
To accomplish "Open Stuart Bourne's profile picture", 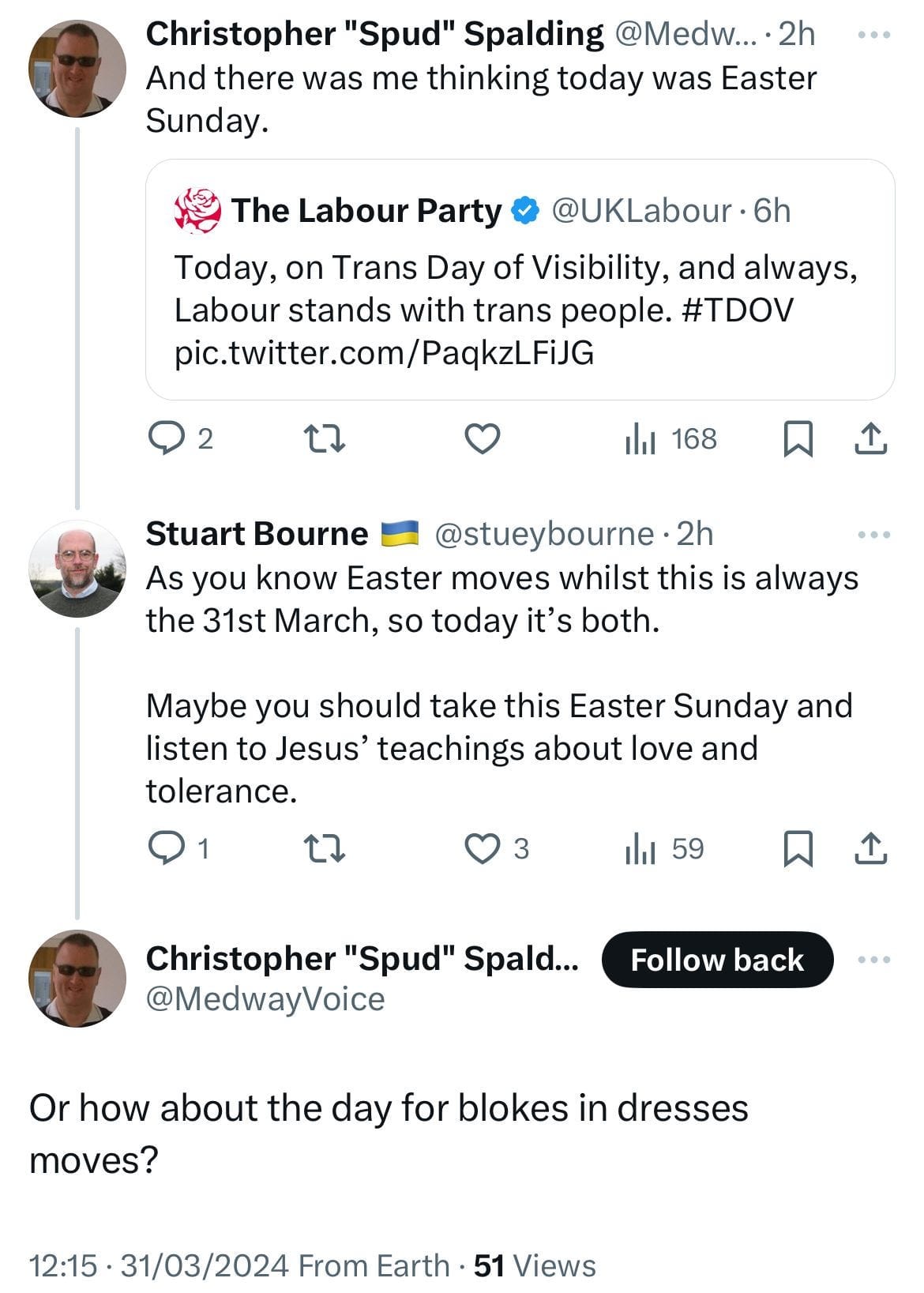I will [x=77, y=568].
